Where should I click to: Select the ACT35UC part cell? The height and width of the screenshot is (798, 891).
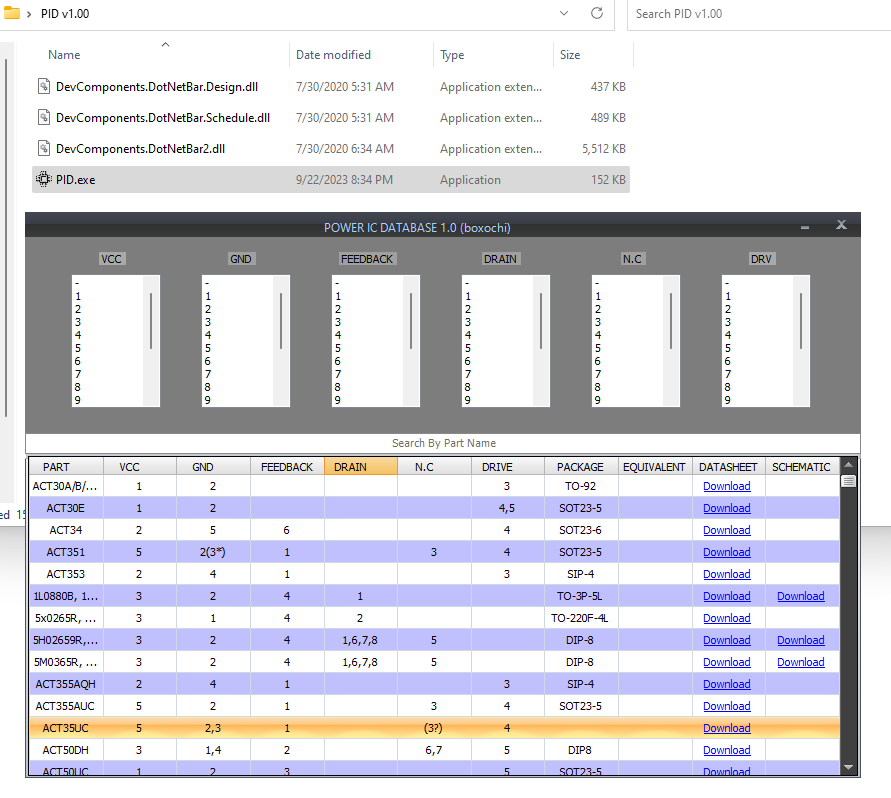66,728
